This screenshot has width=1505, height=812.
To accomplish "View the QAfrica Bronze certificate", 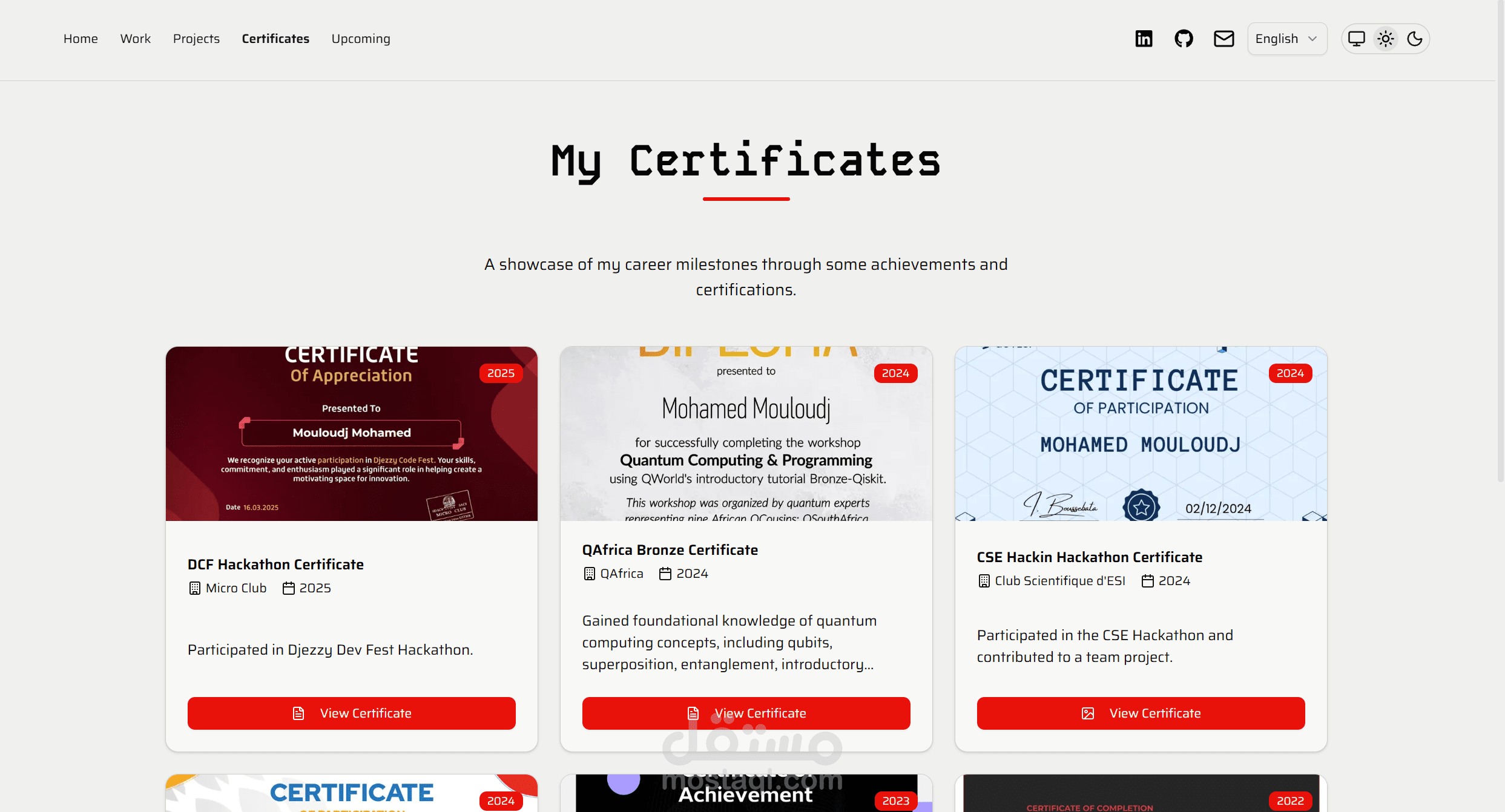I will coord(746,713).
